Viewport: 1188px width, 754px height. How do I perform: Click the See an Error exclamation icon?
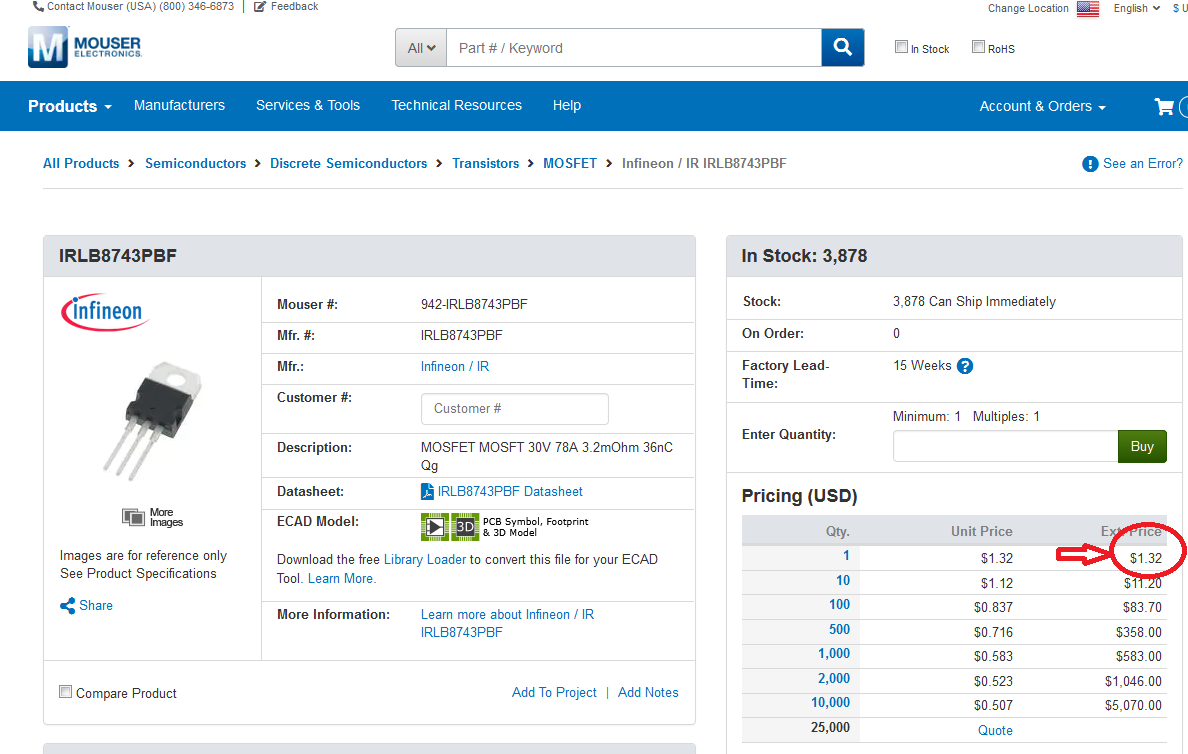1090,164
